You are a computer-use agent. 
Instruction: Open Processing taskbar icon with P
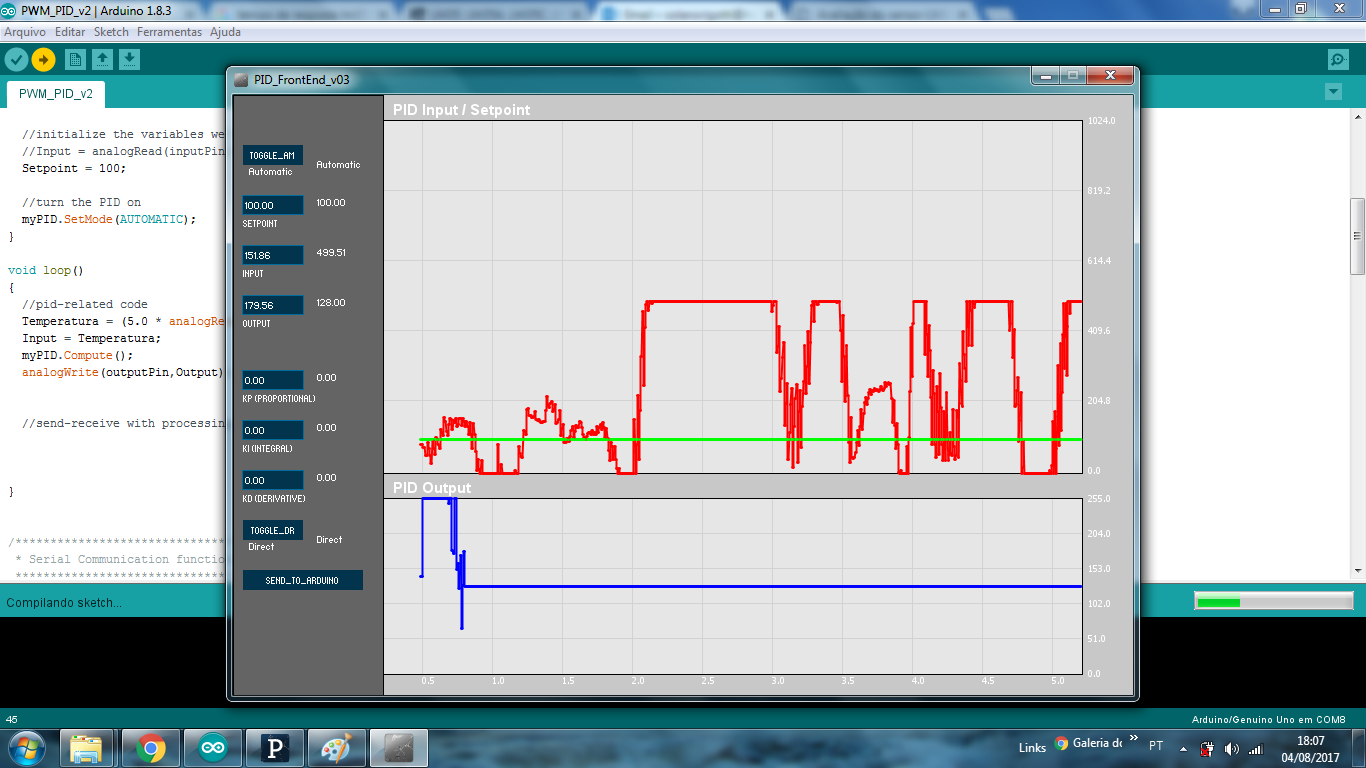(275, 748)
